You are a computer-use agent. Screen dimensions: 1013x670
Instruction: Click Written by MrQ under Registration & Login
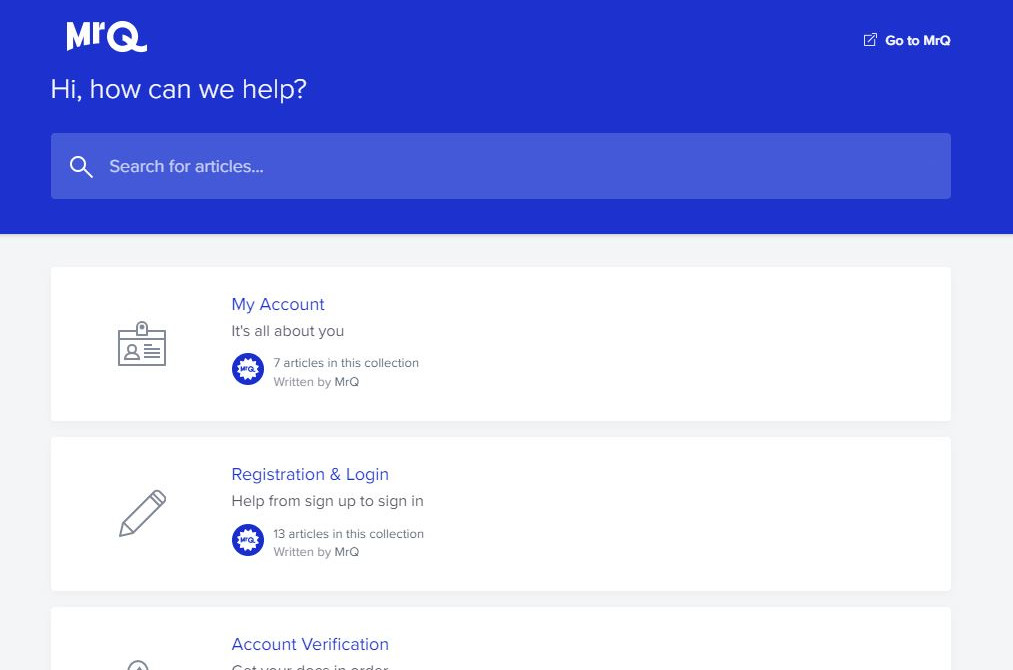point(316,552)
